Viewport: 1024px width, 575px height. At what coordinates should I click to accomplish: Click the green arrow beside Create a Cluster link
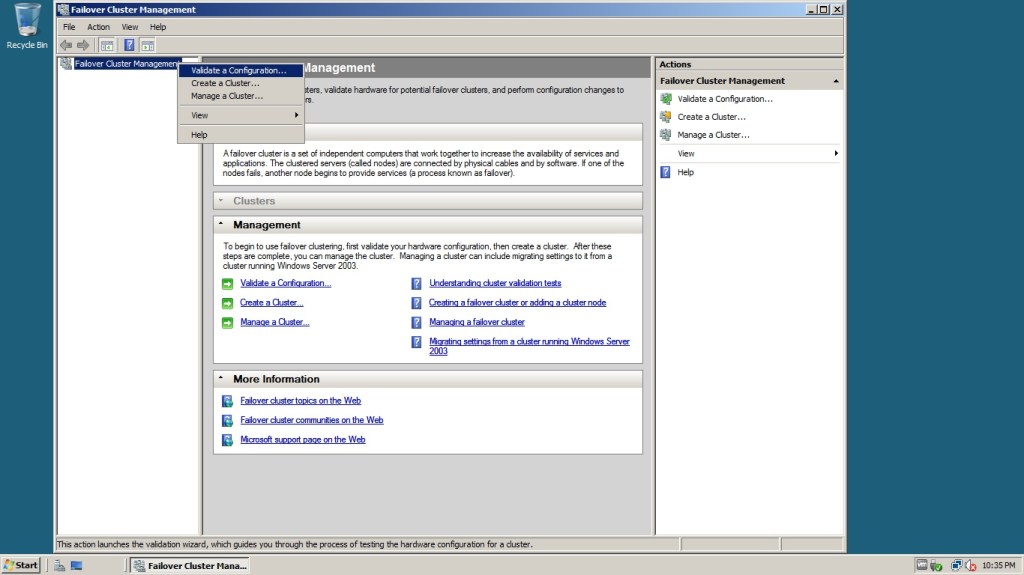click(227, 303)
